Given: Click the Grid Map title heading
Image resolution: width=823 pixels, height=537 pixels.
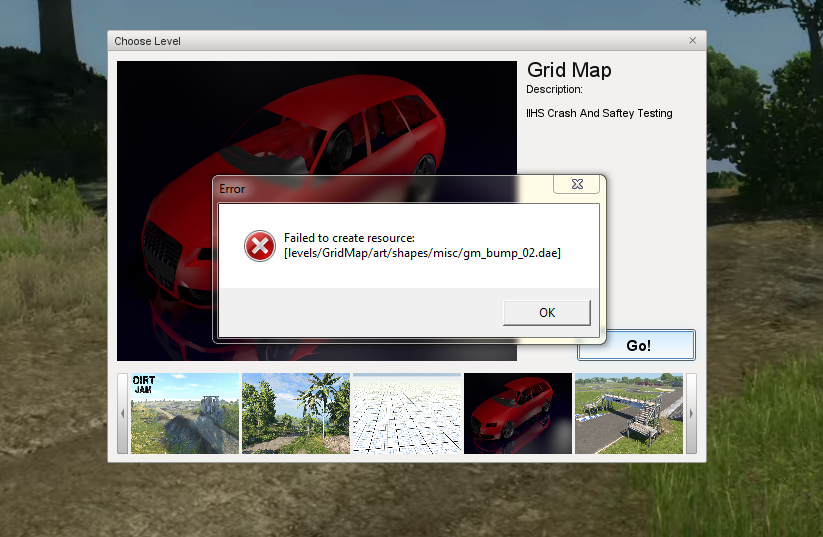Looking at the screenshot, I should coord(569,70).
